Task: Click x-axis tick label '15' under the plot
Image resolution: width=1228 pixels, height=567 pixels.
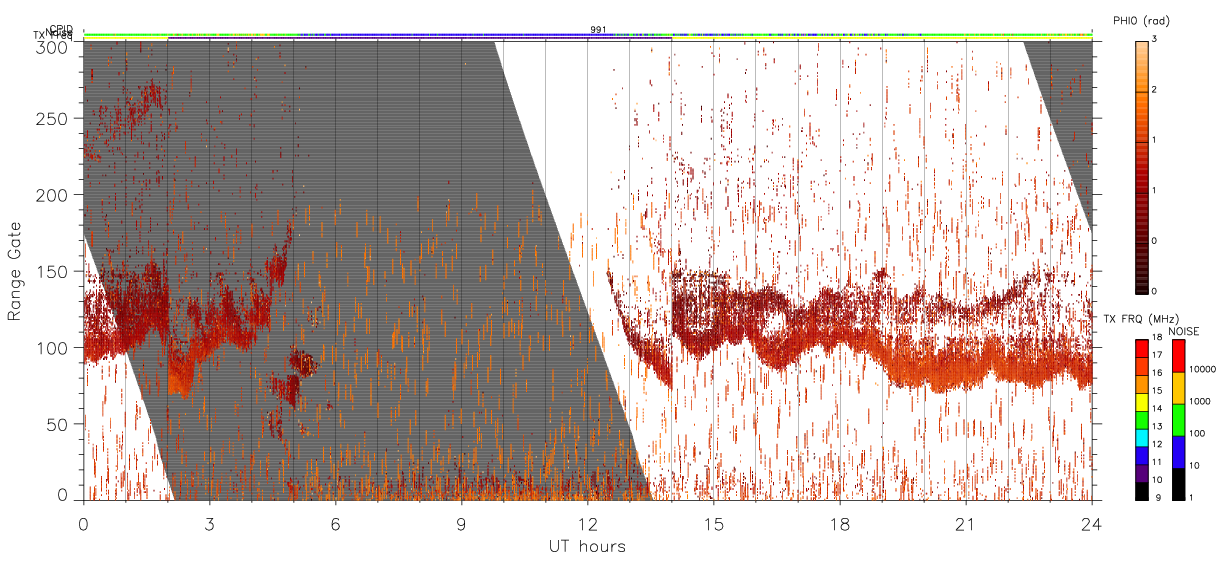Action: [714, 524]
